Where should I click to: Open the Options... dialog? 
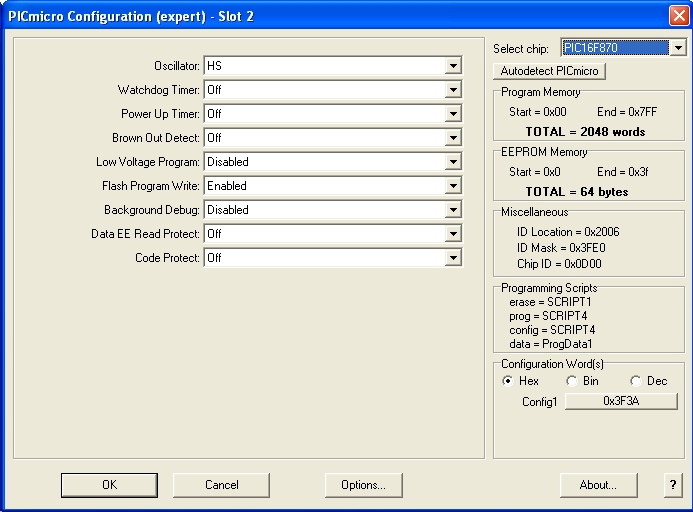click(x=363, y=485)
